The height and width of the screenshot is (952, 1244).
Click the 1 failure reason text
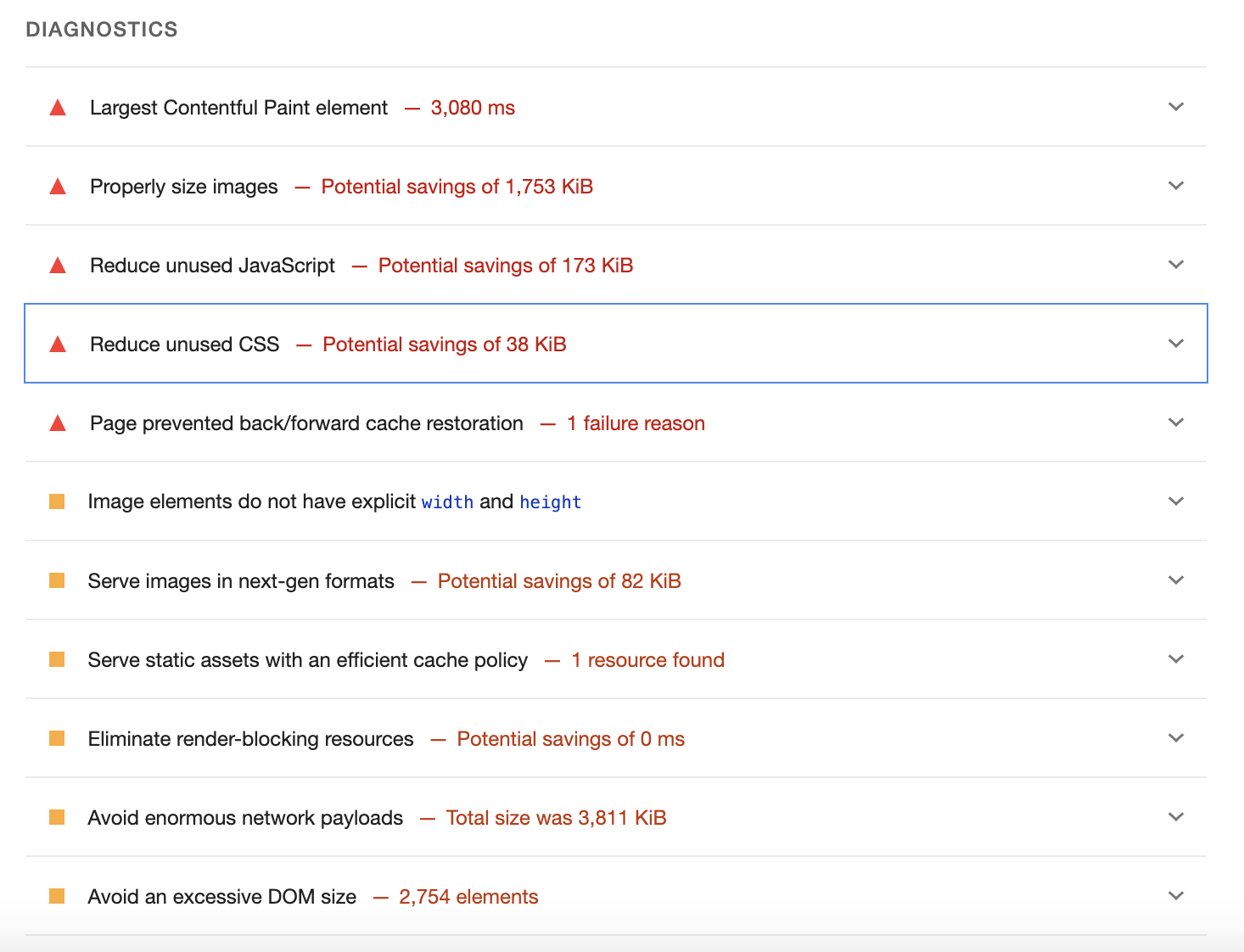tap(636, 423)
